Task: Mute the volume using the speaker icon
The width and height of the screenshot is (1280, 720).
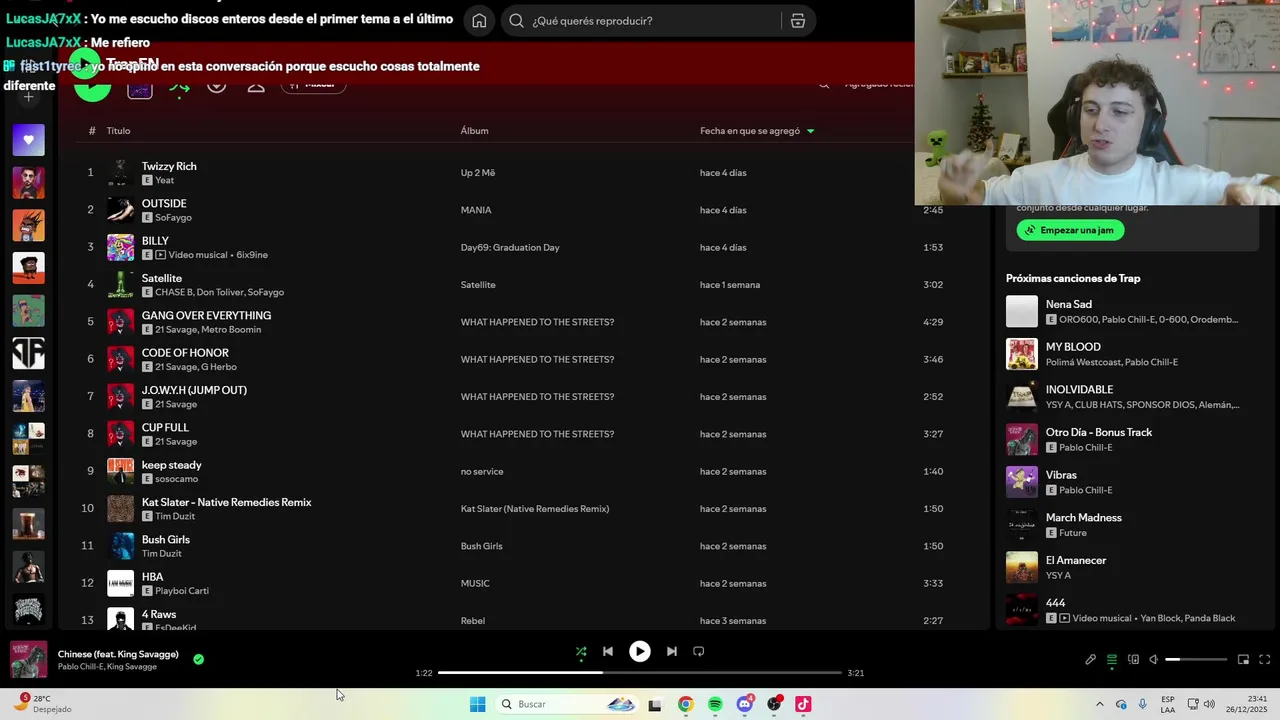Action: (1153, 659)
